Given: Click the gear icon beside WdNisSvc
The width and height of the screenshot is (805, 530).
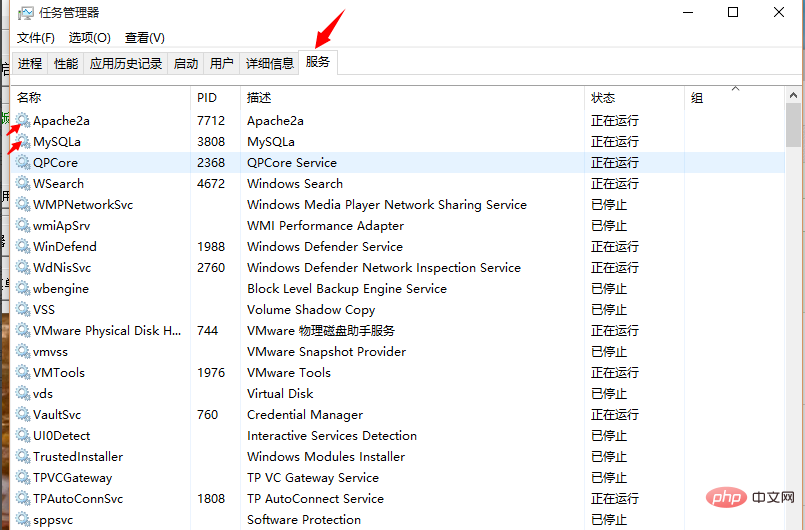Looking at the screenshot, I should (x=23, y=268).
